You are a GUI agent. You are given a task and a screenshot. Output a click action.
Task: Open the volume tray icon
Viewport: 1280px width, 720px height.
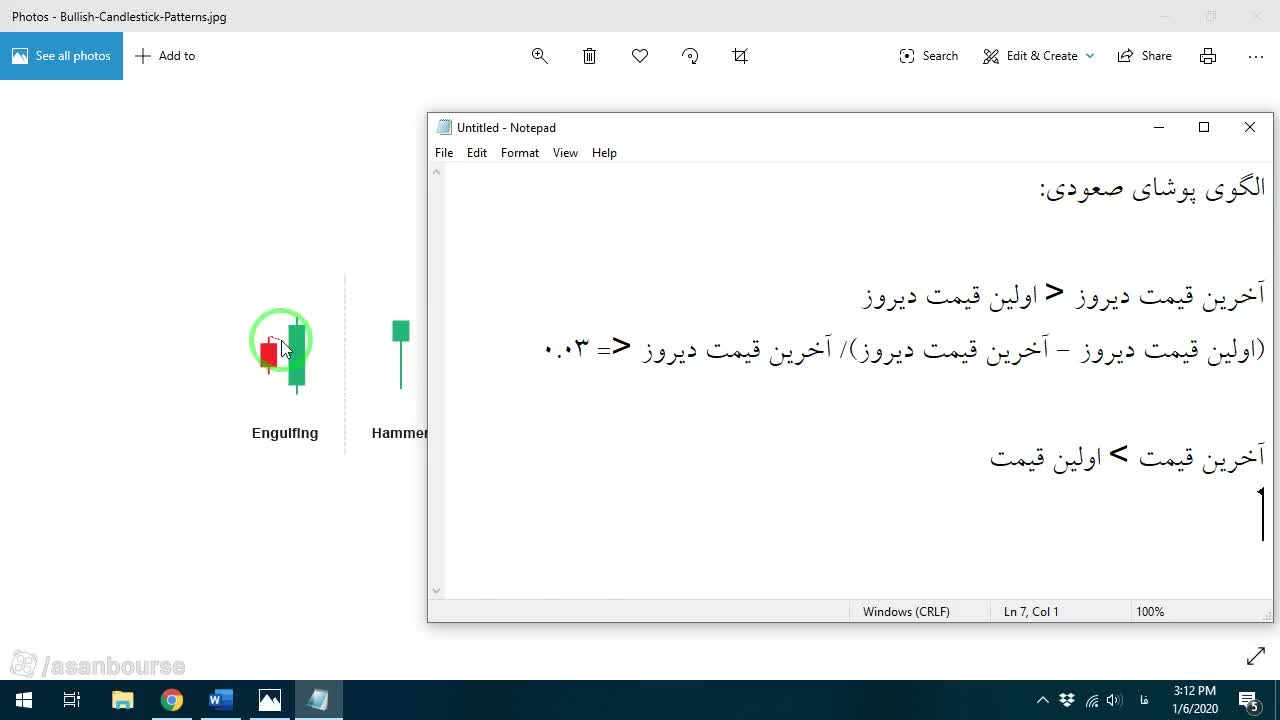point(1114,700)
